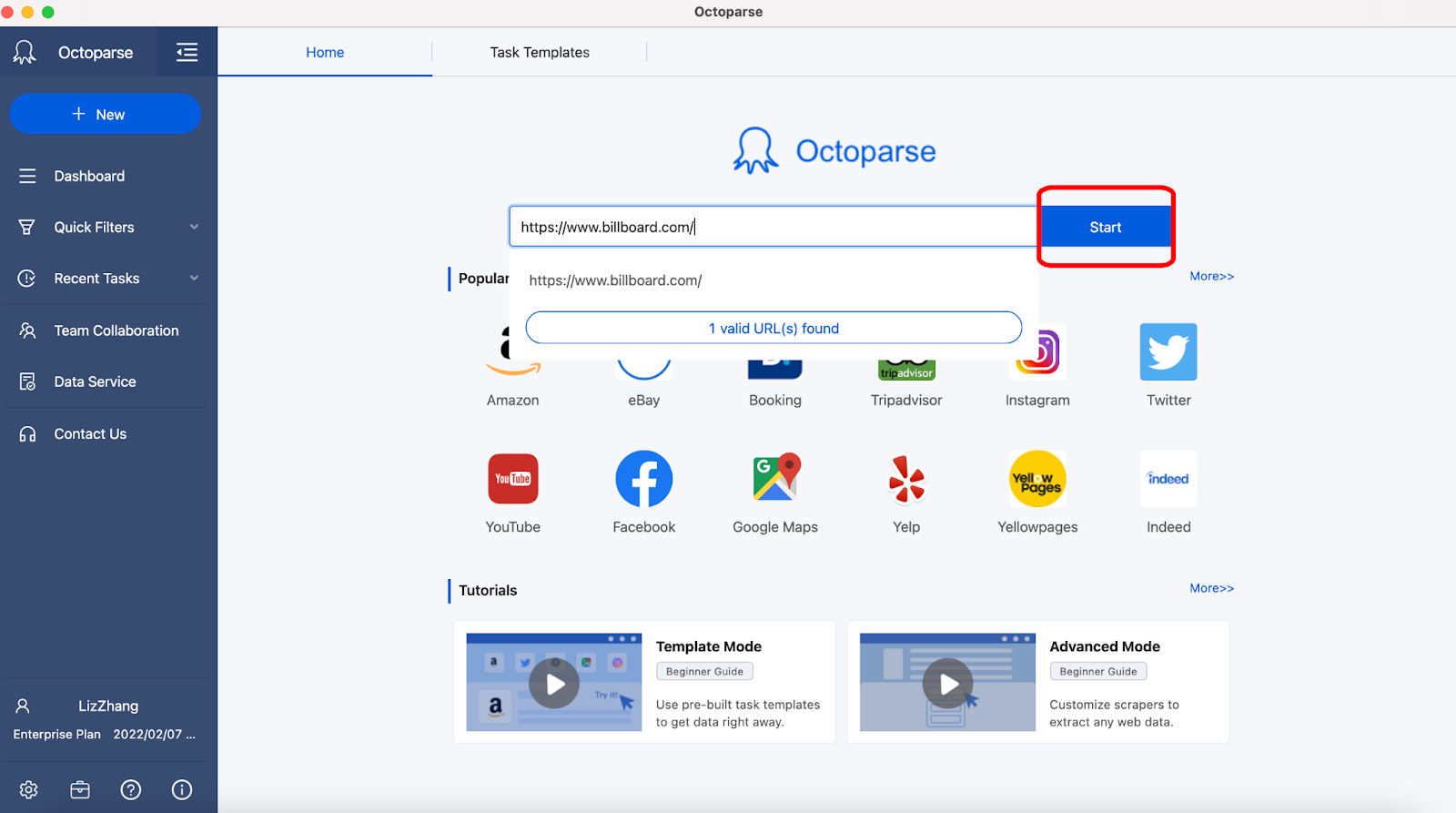Expand the Quick Filters chevron
The height and width of the screenshot is (813, 1456).
point(194,227)
